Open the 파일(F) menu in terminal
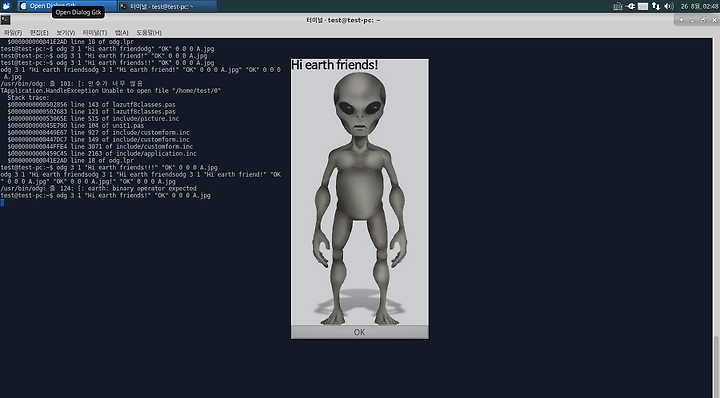Image resolution: width=720 pixels, height=398 pixels. [x=13, y=33]
